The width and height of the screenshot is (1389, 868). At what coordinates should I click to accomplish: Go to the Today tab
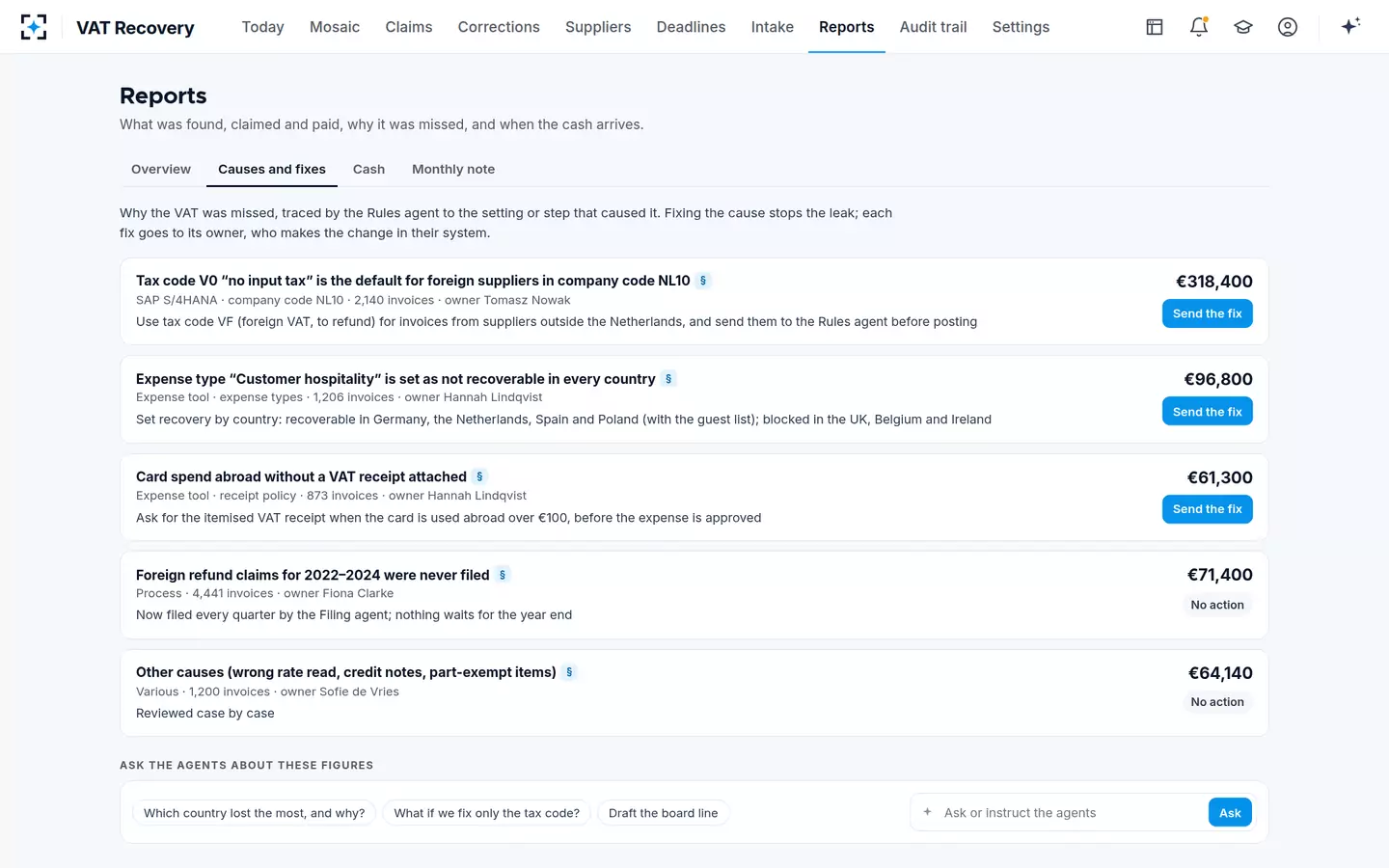point(262,27)
